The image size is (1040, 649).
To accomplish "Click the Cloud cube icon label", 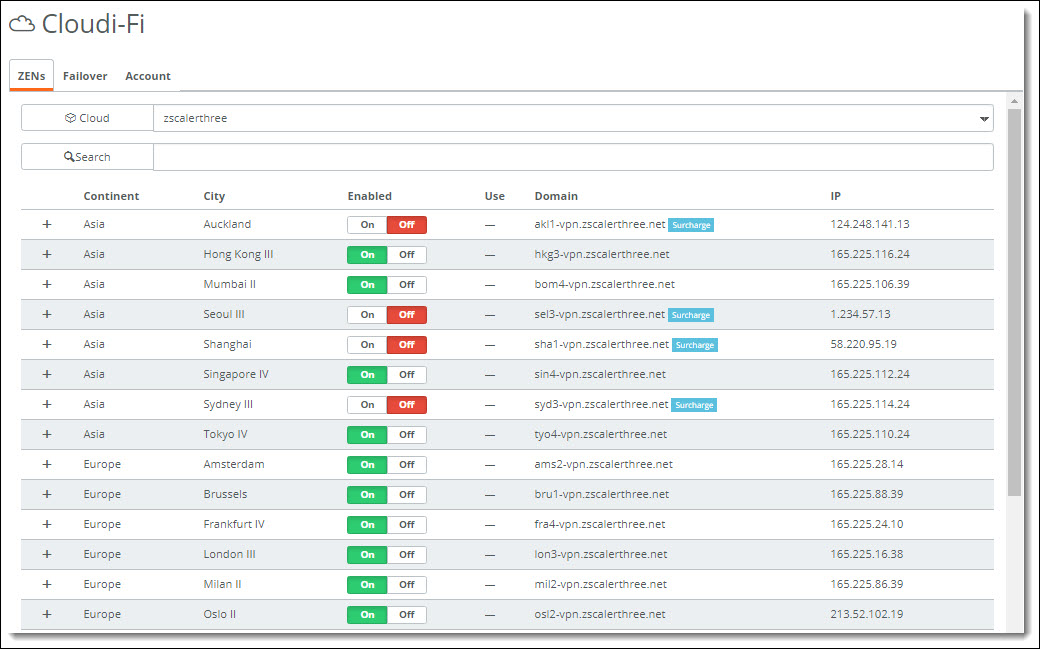I will (x=87, y=118).
